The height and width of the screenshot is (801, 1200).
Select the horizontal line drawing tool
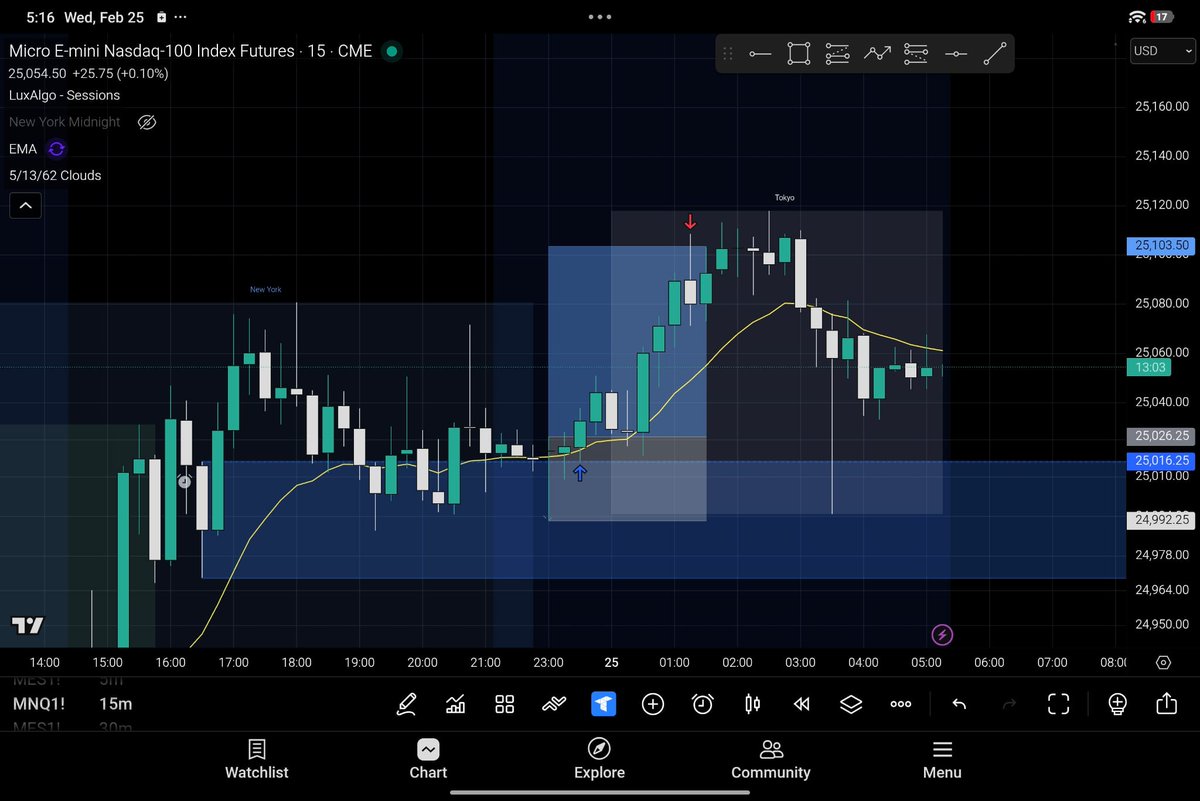pyautogui.click(x=956, y=54)
